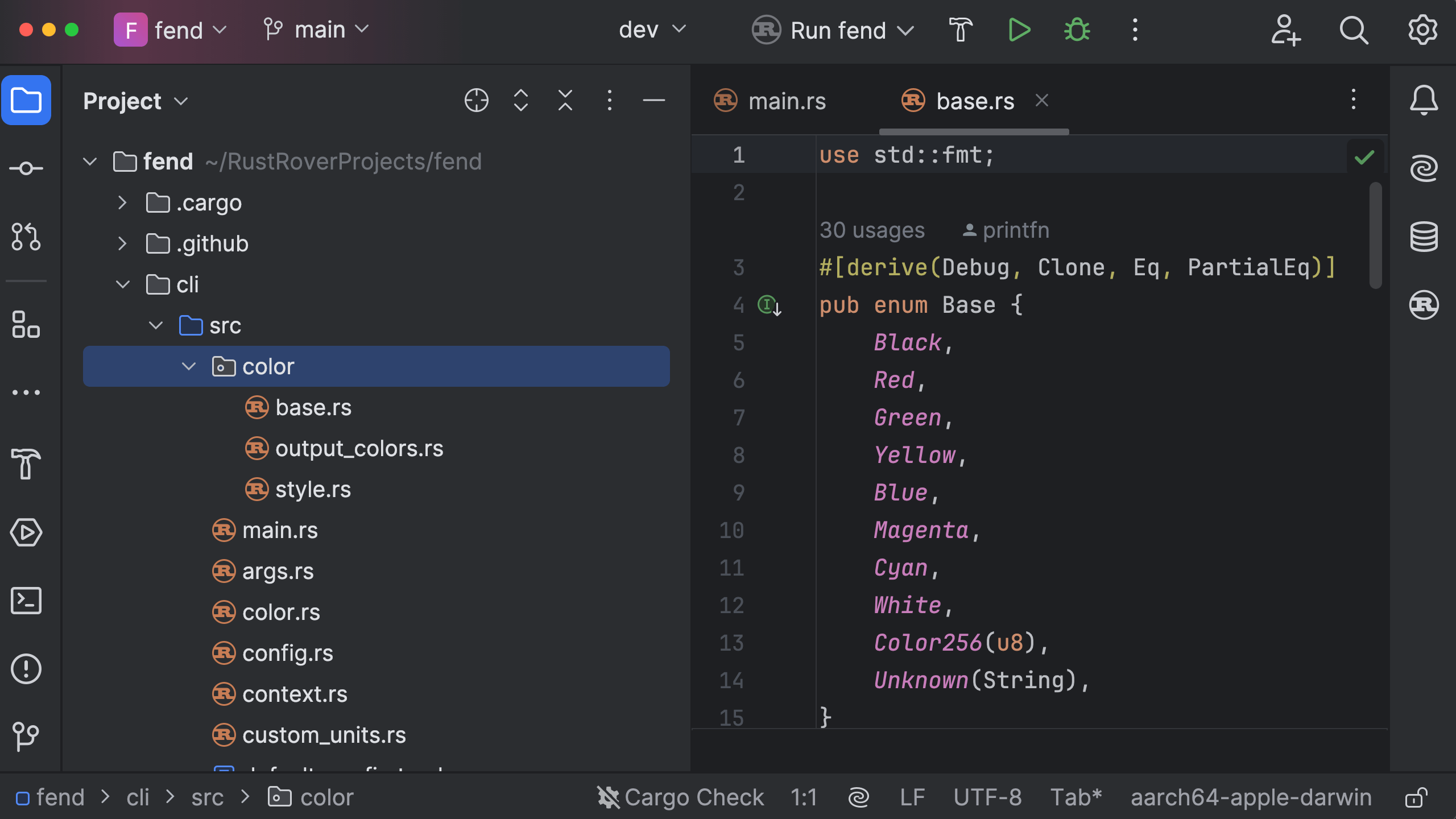Open the Terminal tool window
This screenshot has height=819, width=1456.
(26, 601)
